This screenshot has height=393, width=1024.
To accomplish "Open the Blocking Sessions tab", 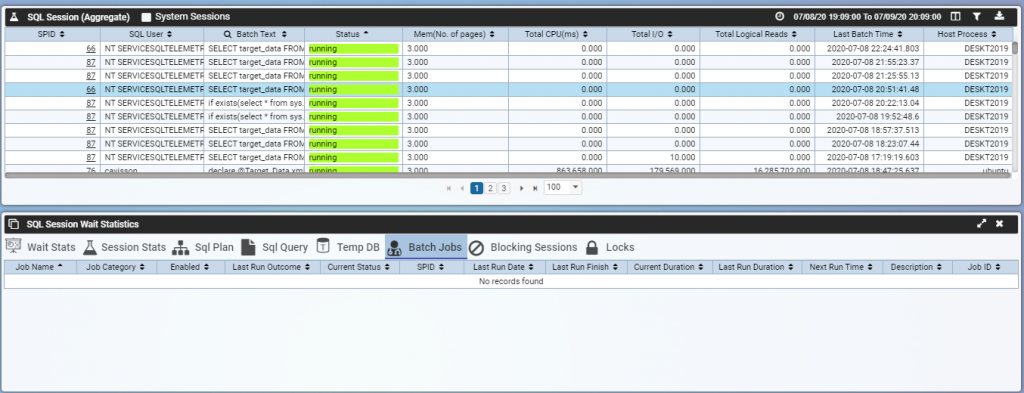I will [523, 247].
